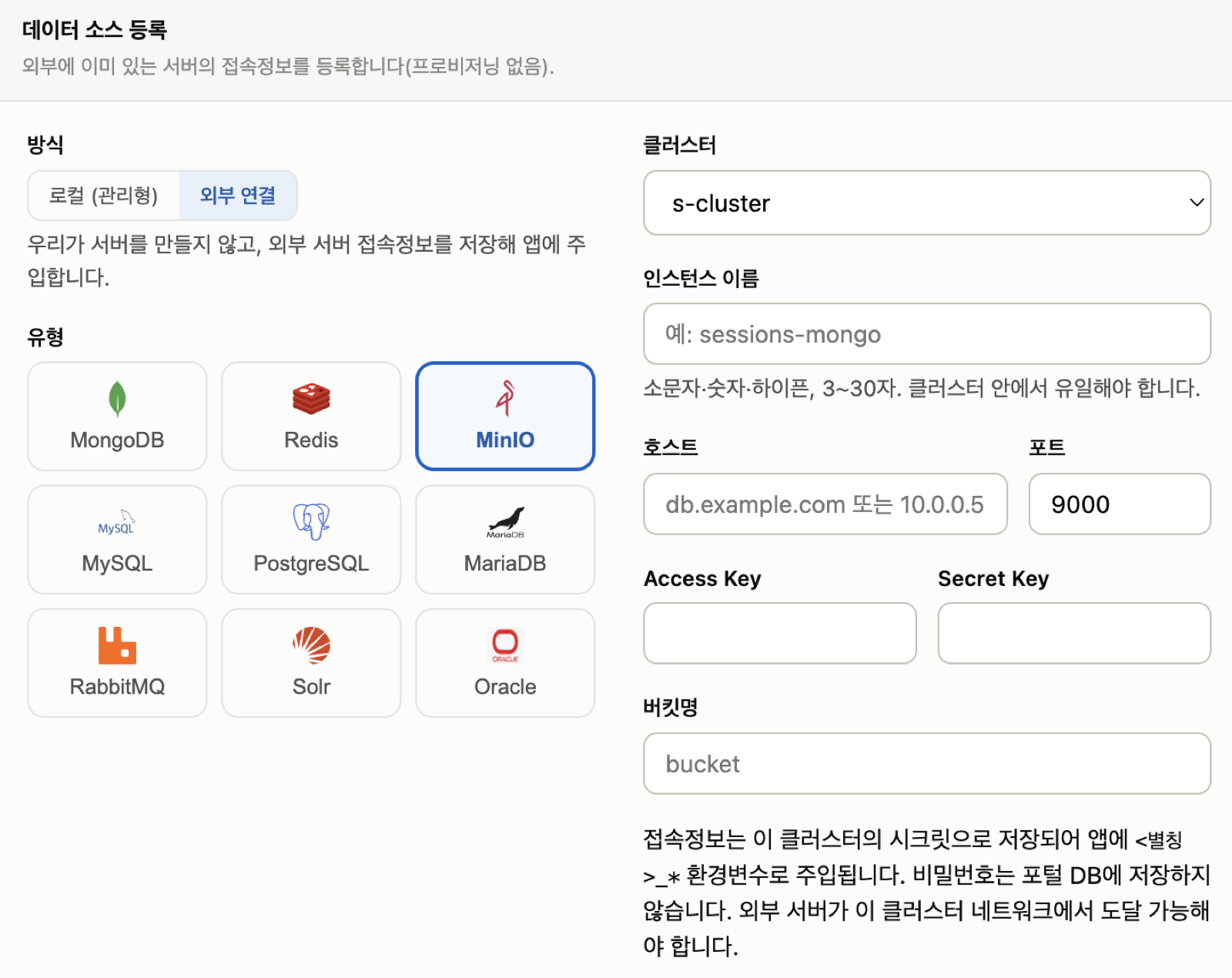The width and height of the screenshot is (1232, 978).
Task: Click the Oracle card label
Action: (505, 687)
